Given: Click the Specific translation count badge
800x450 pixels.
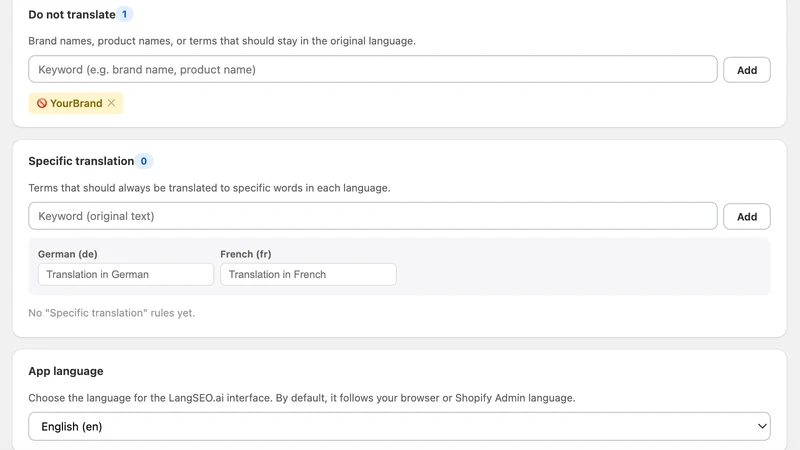Looking at the screenshot, I should coord(144,161).
